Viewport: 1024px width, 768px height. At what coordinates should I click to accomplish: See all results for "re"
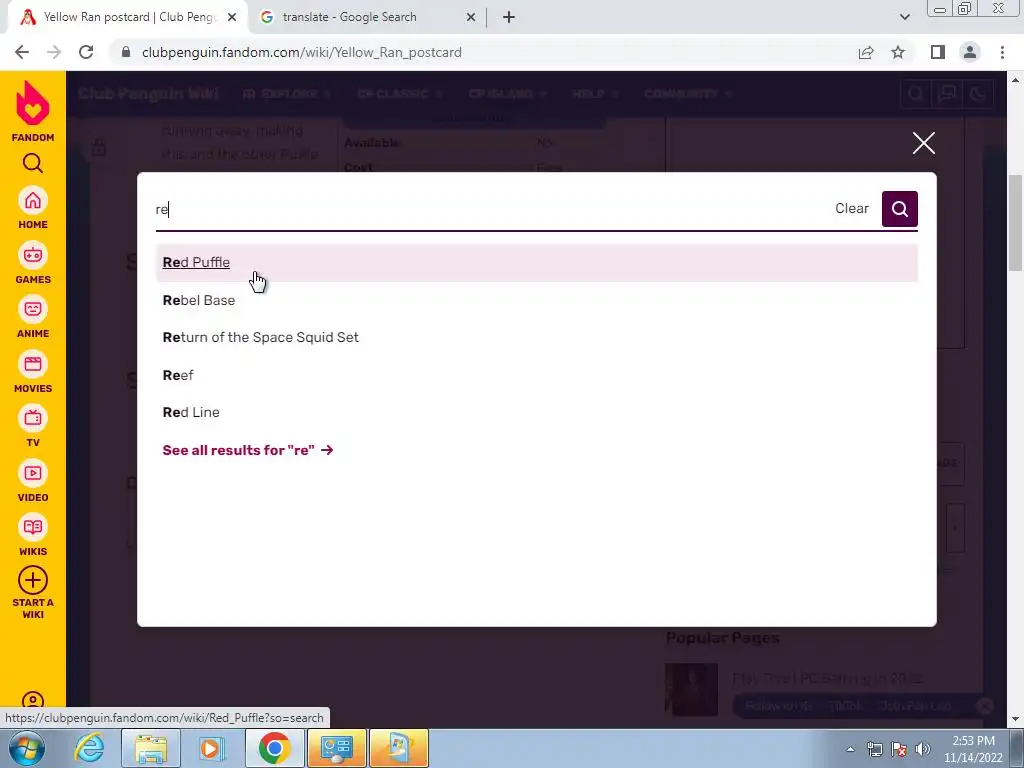[248, 450]
